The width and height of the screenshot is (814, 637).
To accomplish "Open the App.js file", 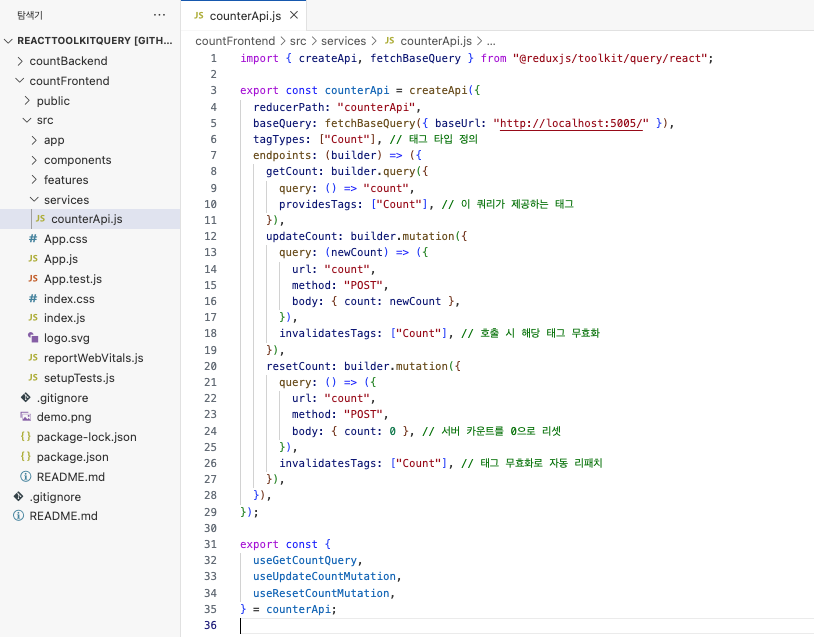I will (x=61, y=259).
